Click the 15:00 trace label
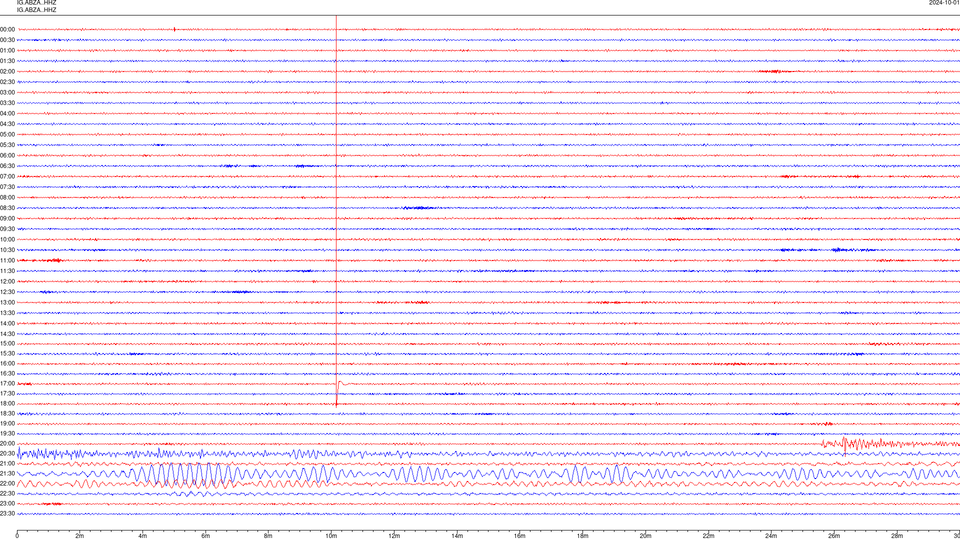Image resolution: width=960 pixels, height=540 pixels. click(7, 343)
